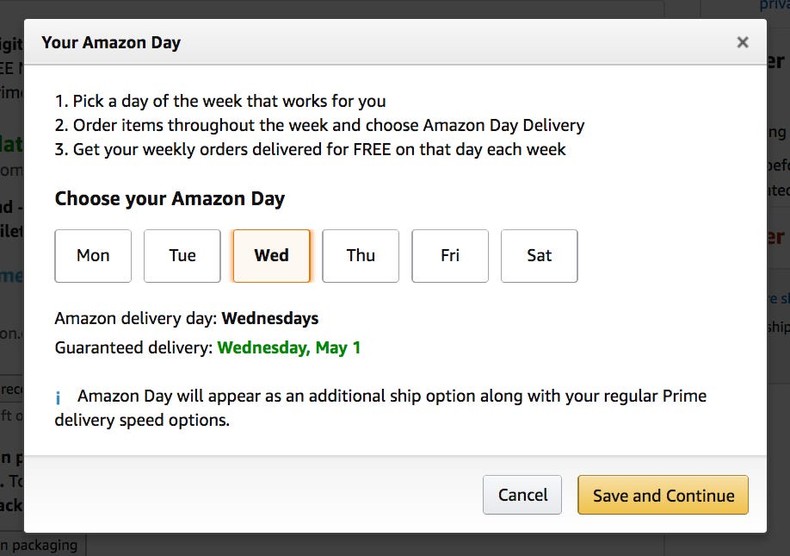
Task: Click the blue info icon
Action: pos(59,398)
